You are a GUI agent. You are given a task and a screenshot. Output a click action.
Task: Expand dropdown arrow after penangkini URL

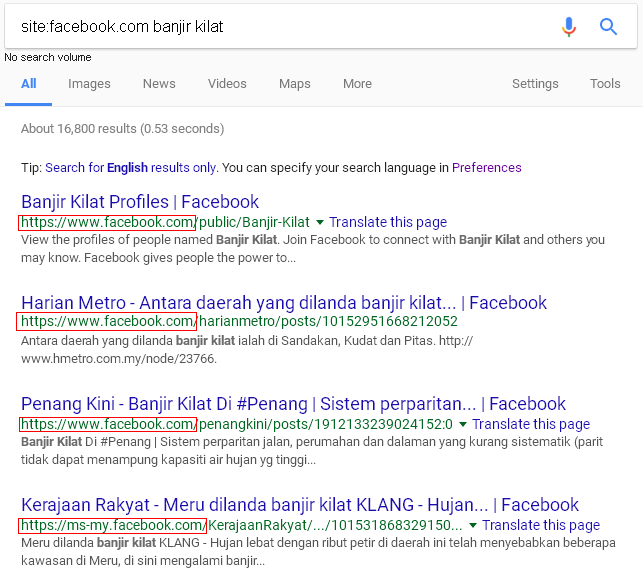click(x=463, y=424)
